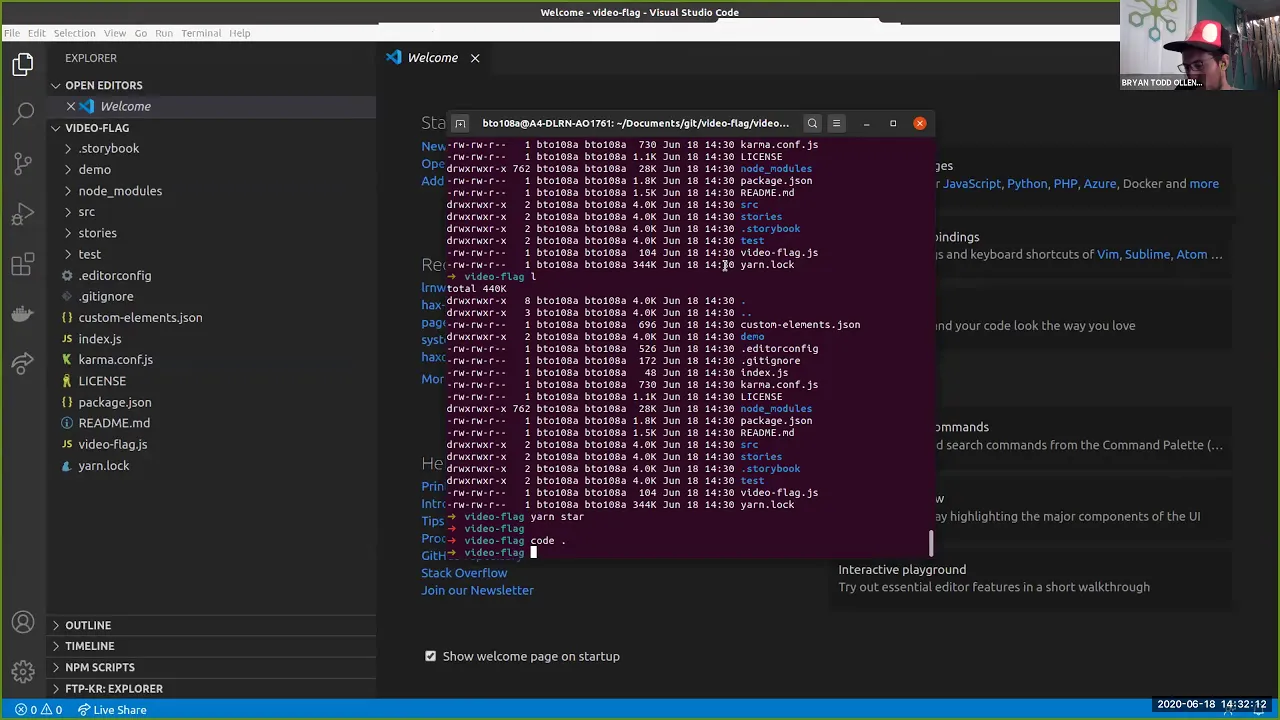Open the Run and Debug view icon
1280x720 pixels.
click(23, 214)
